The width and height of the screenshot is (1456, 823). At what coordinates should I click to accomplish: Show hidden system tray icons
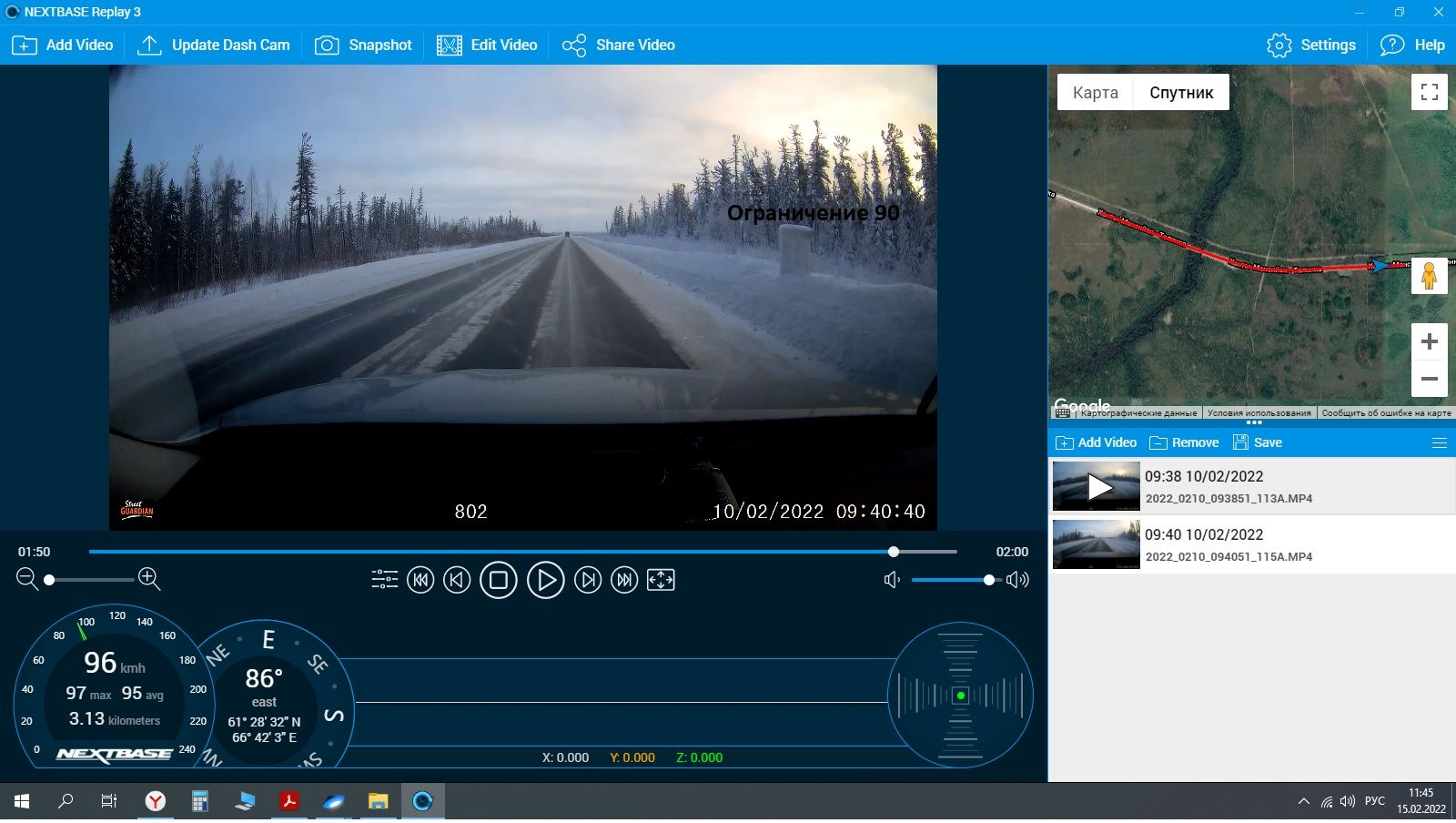[1303, 801]
